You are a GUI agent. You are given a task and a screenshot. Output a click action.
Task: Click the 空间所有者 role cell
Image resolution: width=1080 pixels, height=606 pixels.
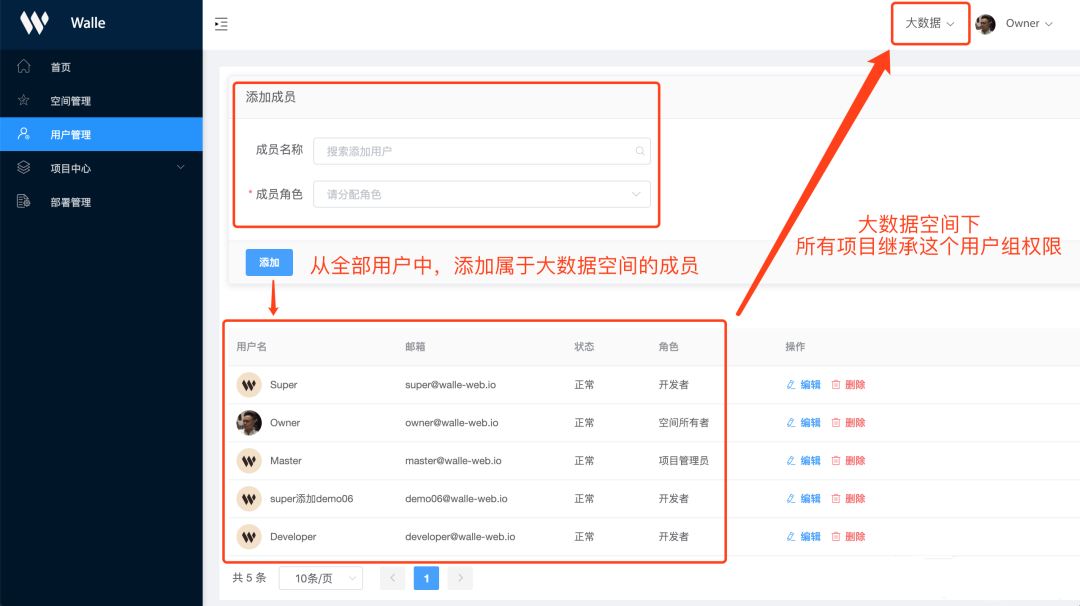[x=683, y=423]
